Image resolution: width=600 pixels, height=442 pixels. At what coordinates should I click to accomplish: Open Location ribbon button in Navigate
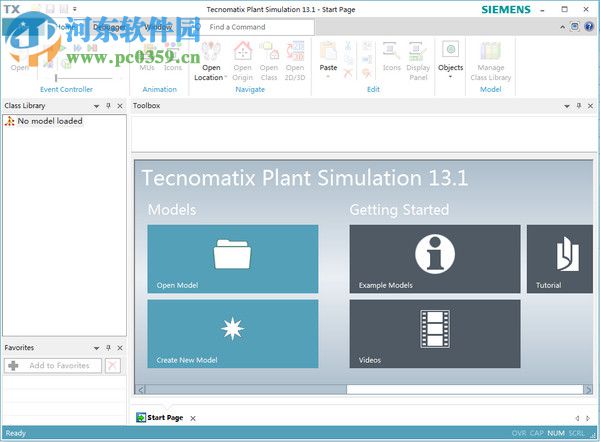tap(210, 62)
